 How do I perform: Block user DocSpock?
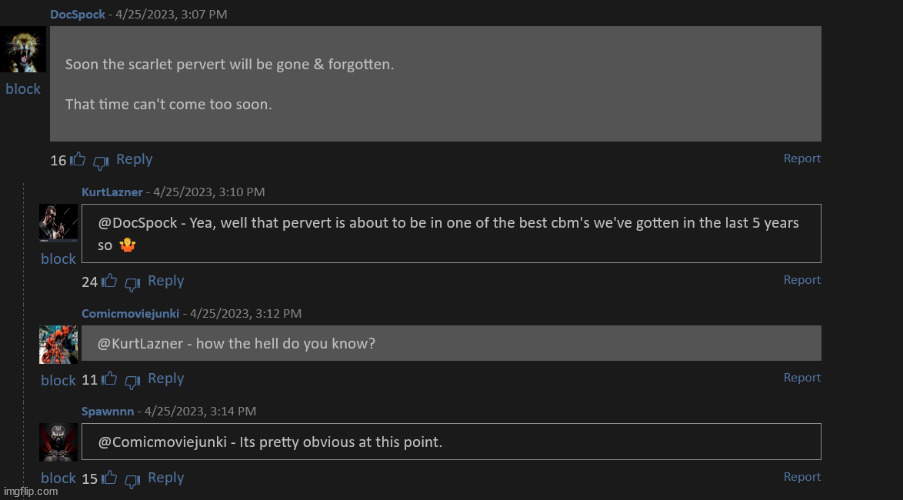tap(23, 89)
